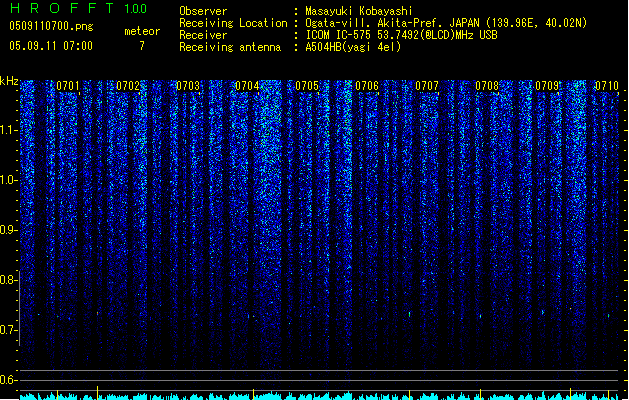Image resolution: width=629 pixels, height=400 pixels.
Task: Click the 0709 time marker
Action: click(547, 86)
